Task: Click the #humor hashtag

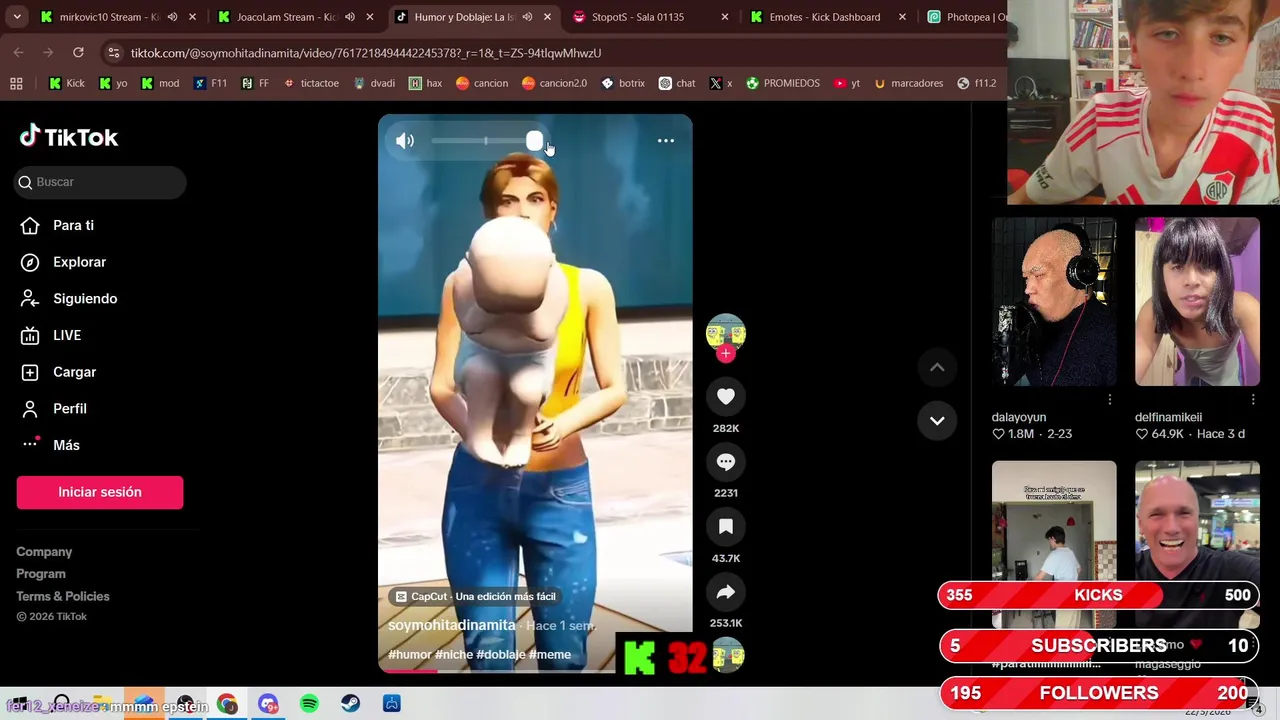Action: (410, 655)
